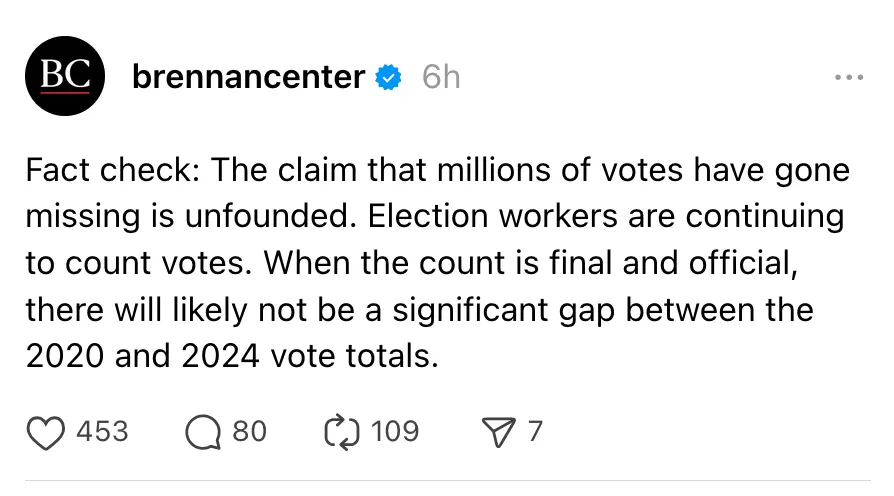The image size is (894, 496).
Task: Open replies via the comment bubble icon
Action: 203,431
